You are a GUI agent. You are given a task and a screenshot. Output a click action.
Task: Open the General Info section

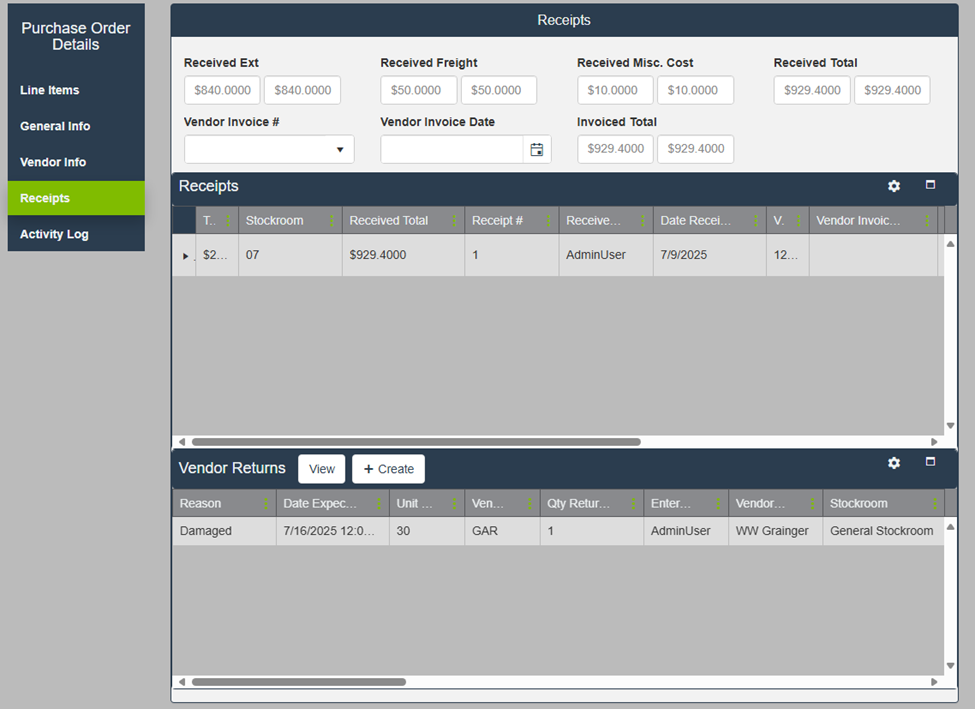55,126
